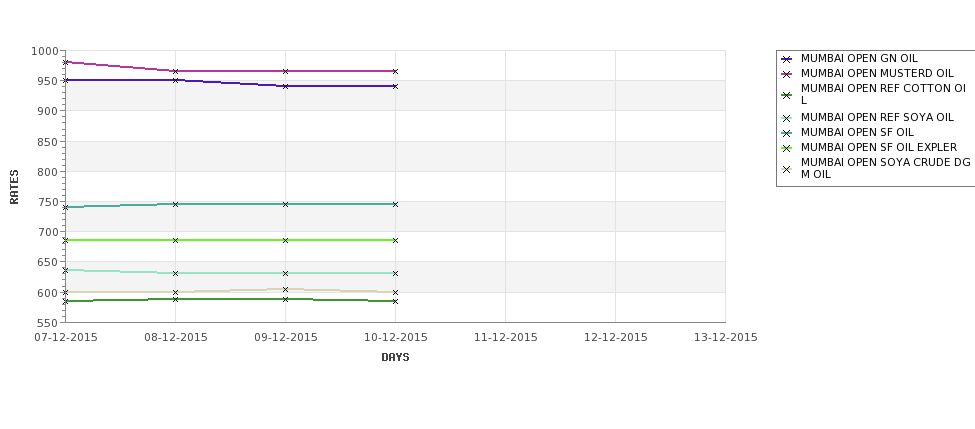Select the SF OIL EXPLER point on 09-12-2015
This screenshot has height=429, width=975.
pyautogui.click(x=285, y=240)
